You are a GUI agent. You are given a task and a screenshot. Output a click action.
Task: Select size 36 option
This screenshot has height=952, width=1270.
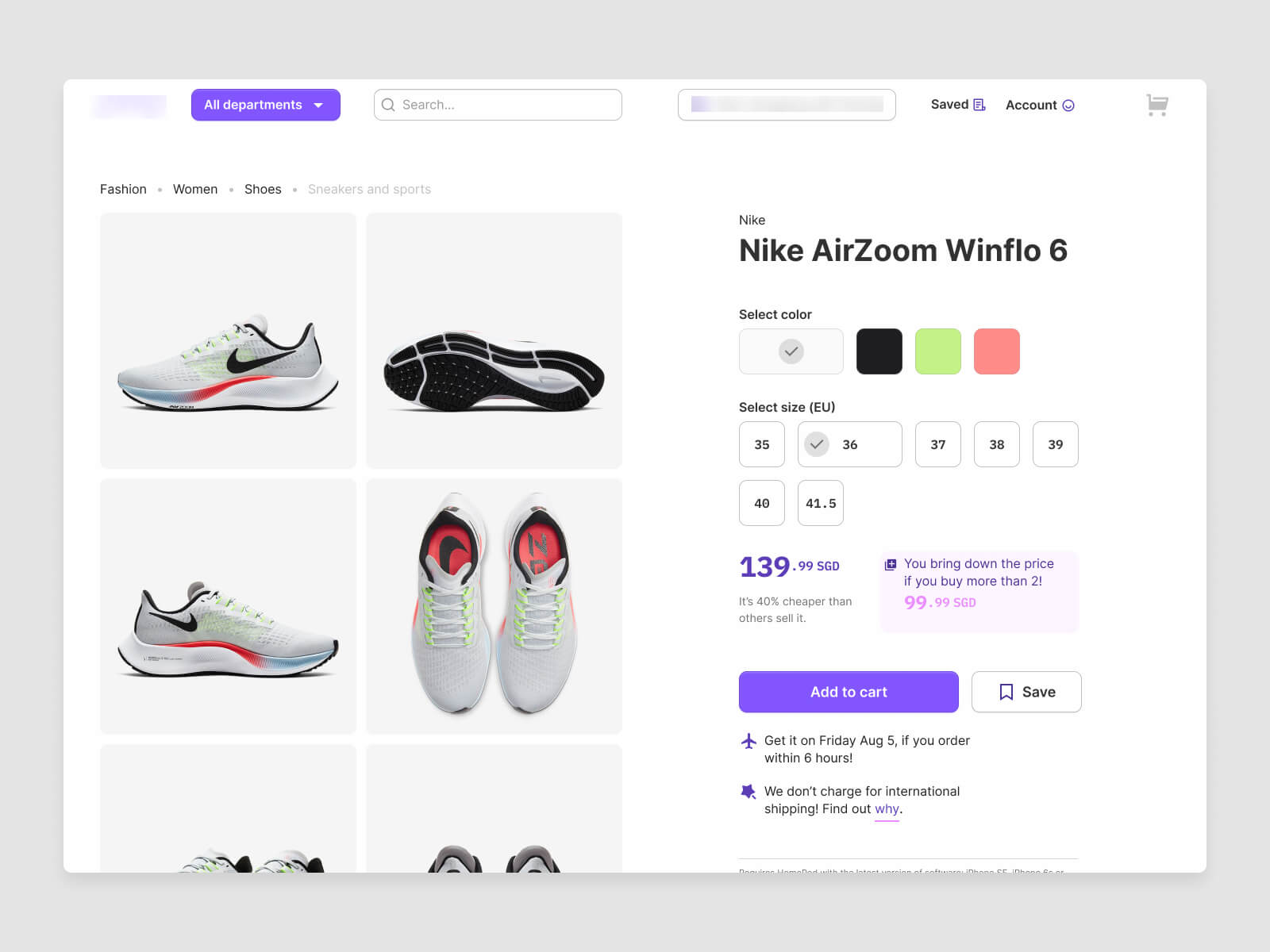[x=849, y=444]
